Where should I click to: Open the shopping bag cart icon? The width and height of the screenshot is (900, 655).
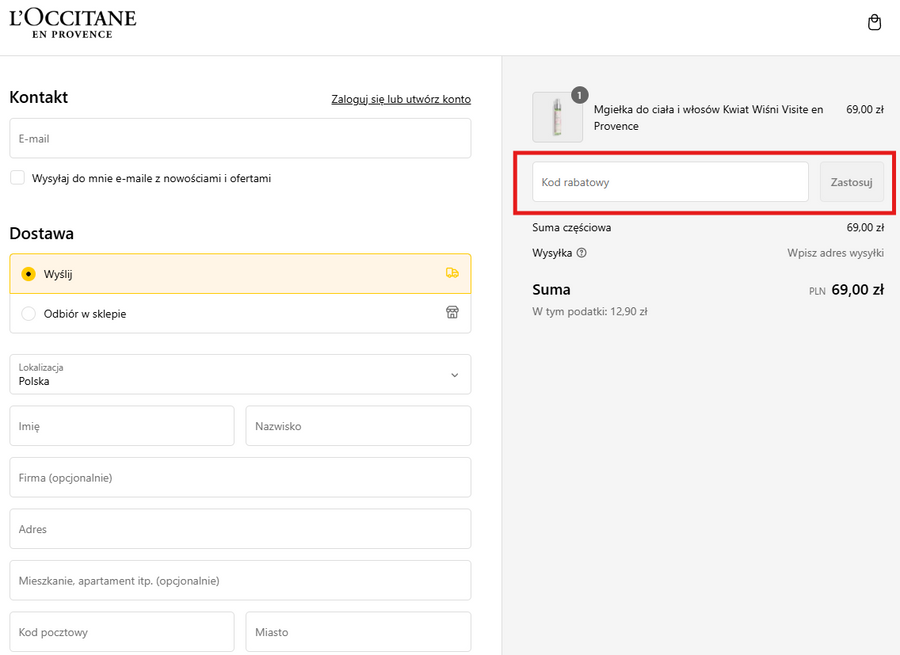click(x=874, y=23)
